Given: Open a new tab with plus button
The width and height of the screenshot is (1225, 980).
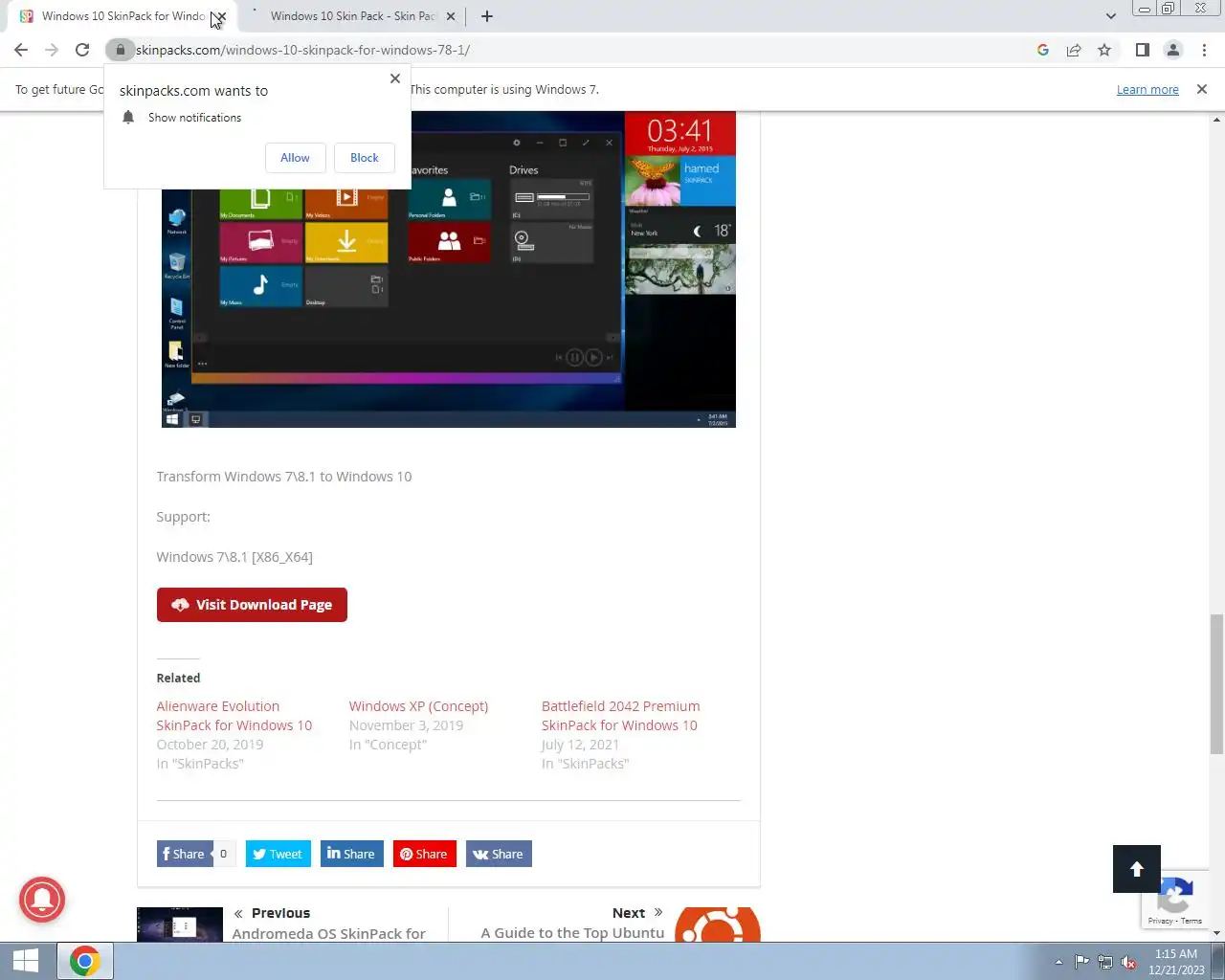Looking at the screenshot, I should point(487,16).
